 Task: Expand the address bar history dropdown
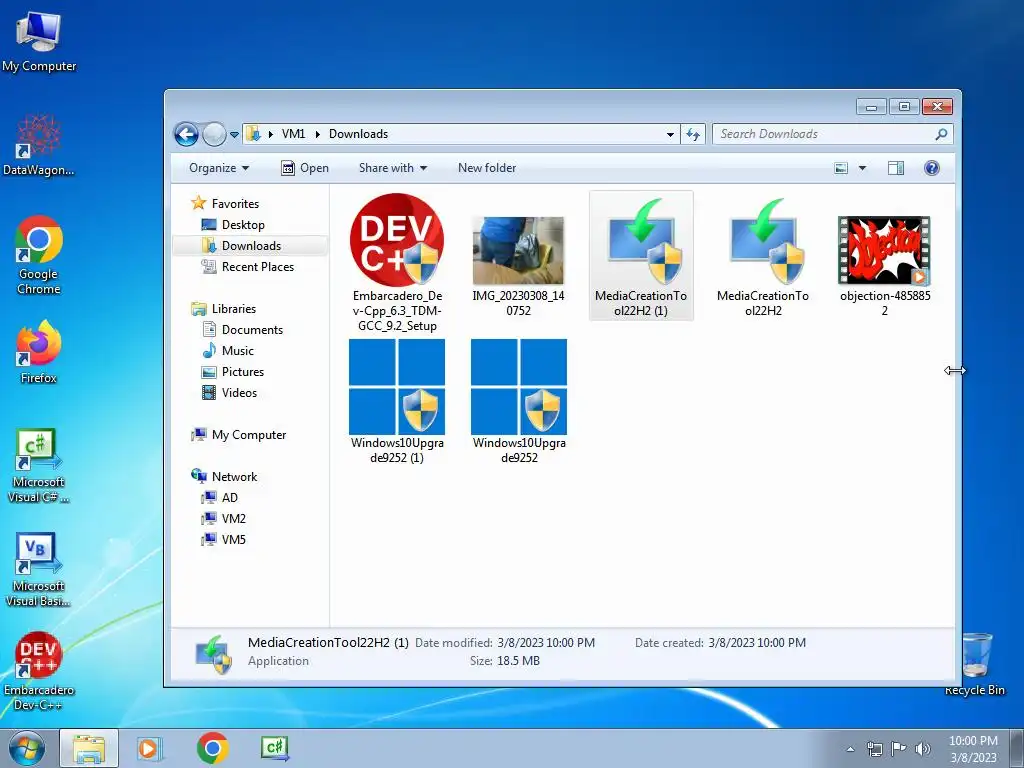click(x=670, y=135)
